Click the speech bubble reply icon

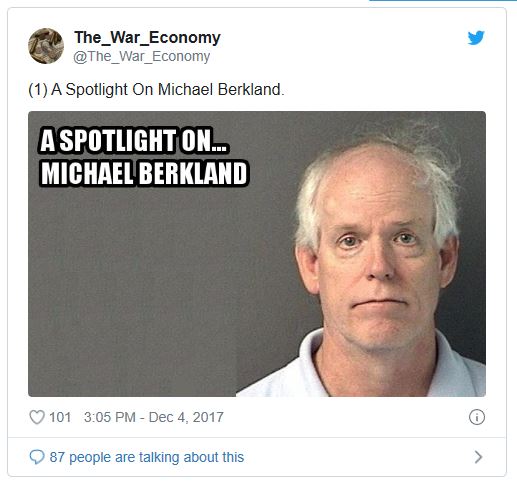point(37,457)
